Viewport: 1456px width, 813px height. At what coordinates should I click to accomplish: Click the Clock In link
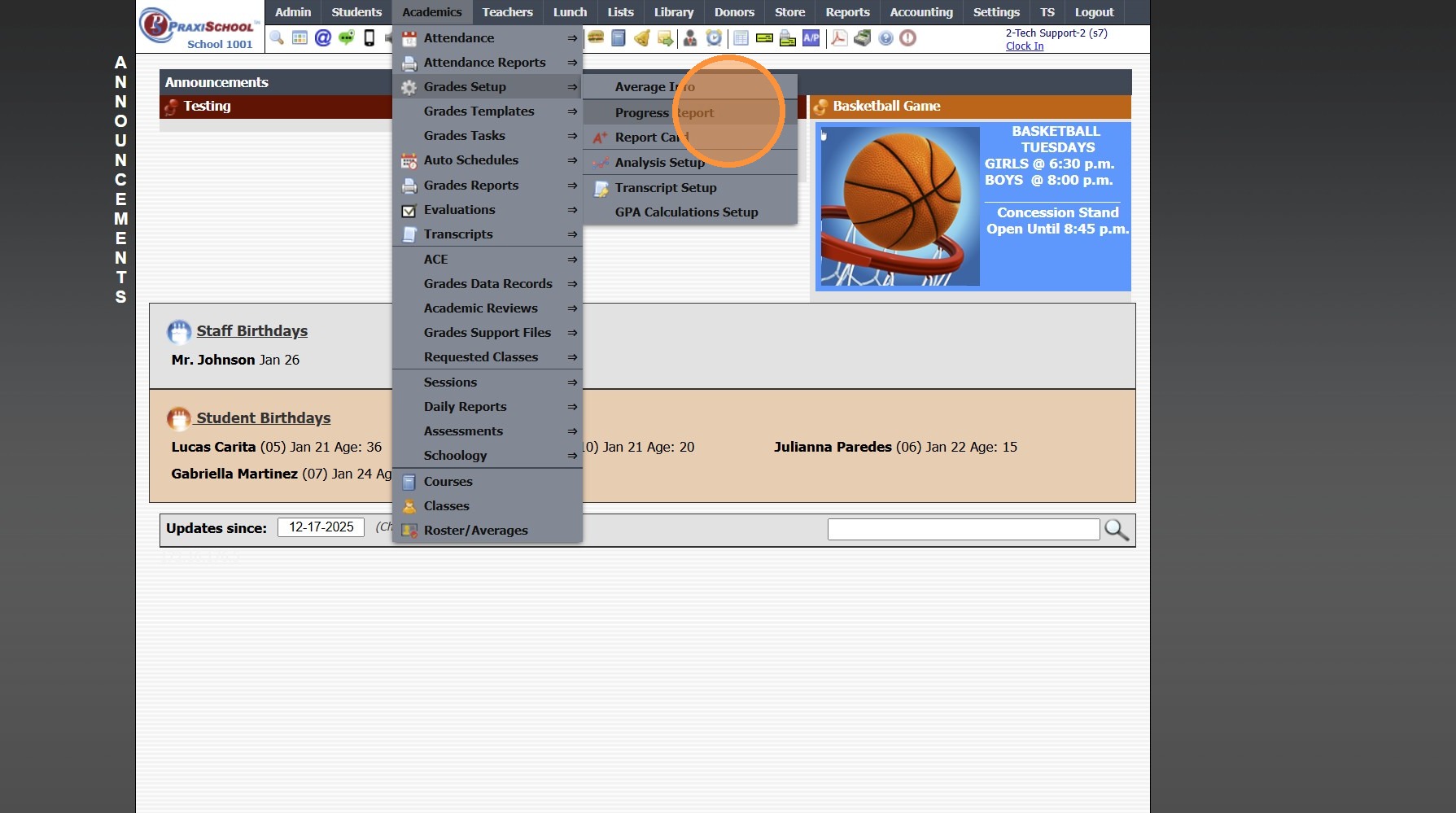click(1025, 46)
